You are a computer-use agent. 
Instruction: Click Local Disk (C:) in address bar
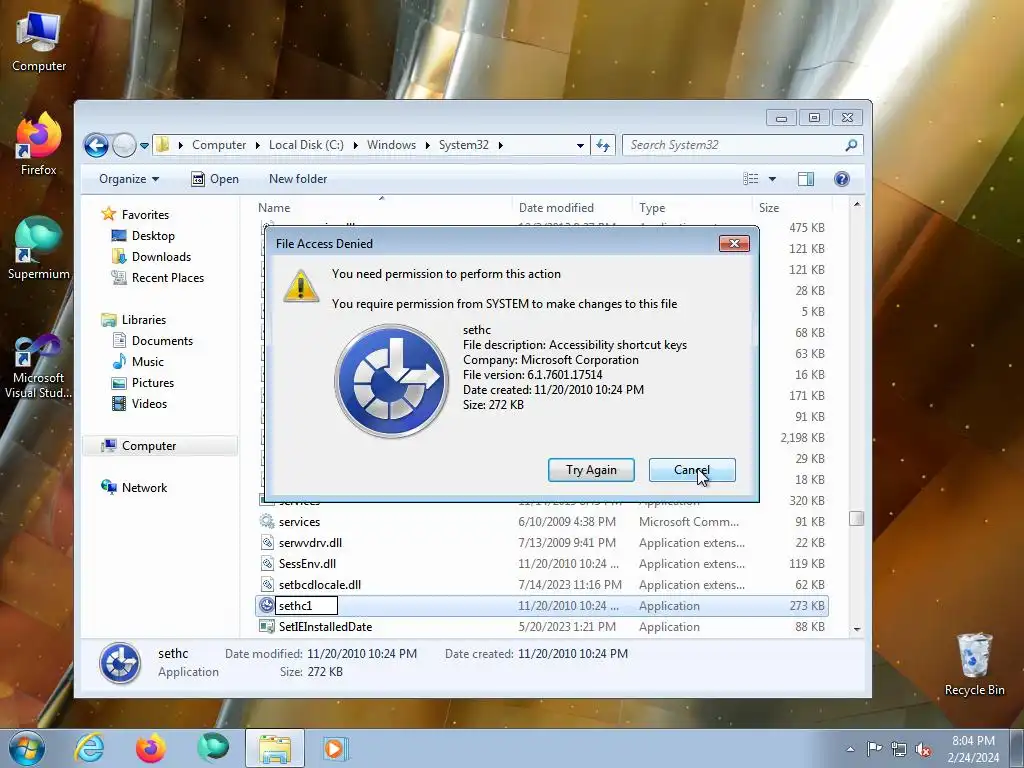point(306,145)
